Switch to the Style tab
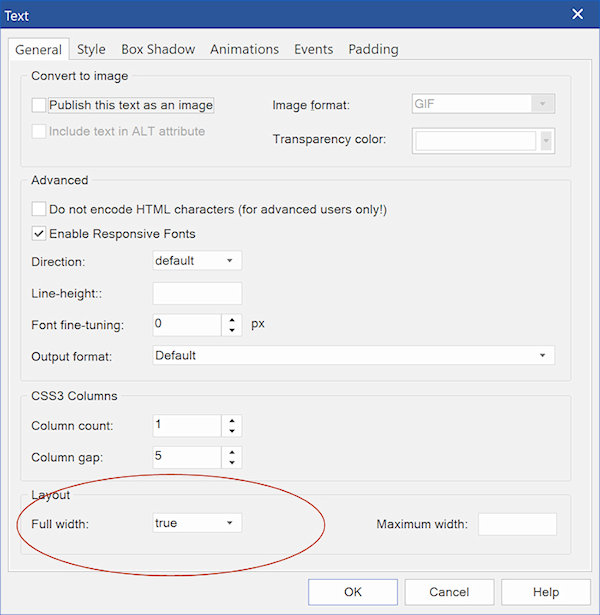 [91, 49]
